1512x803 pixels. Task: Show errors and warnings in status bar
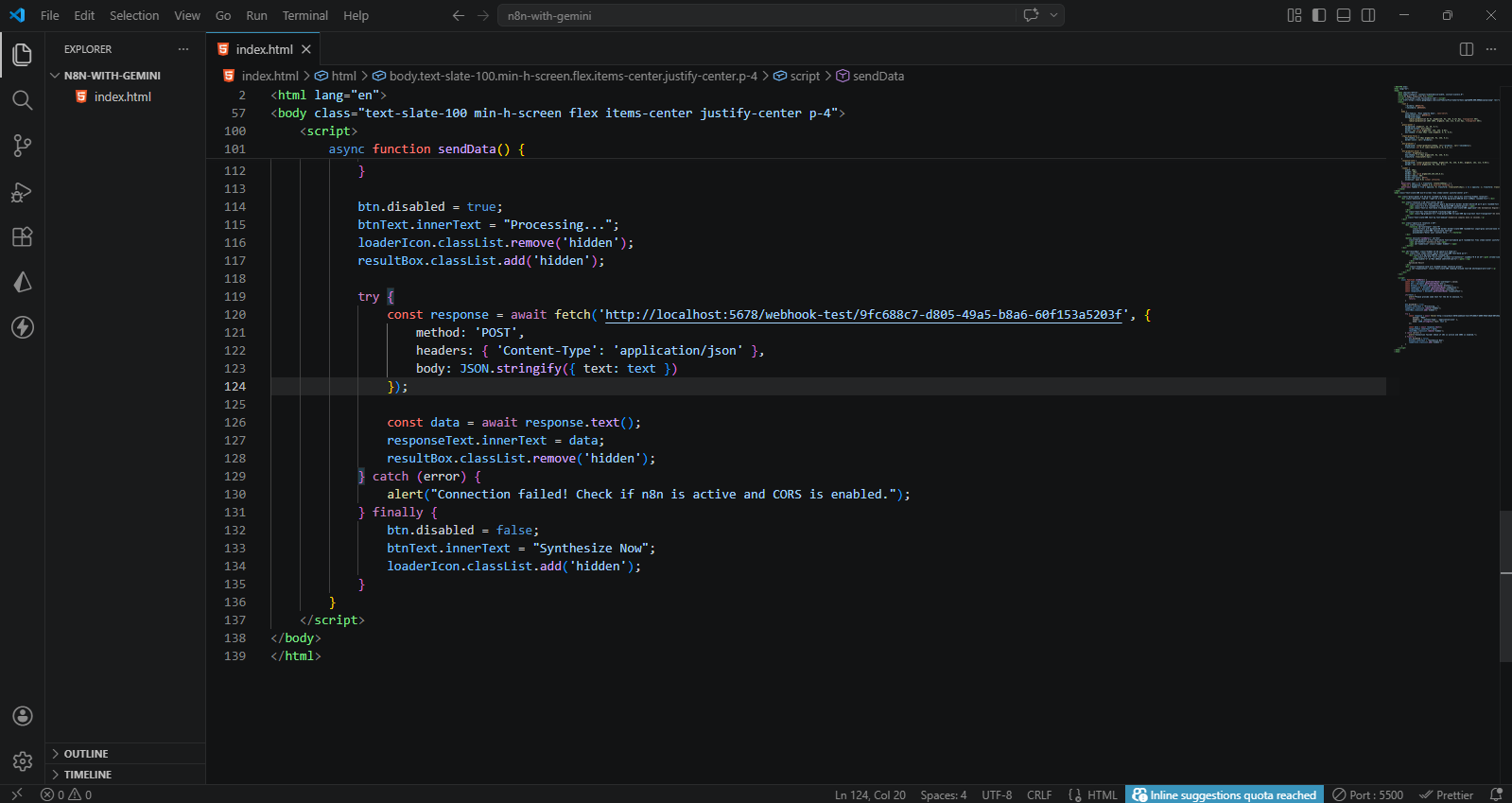click(x=66, y=794)
